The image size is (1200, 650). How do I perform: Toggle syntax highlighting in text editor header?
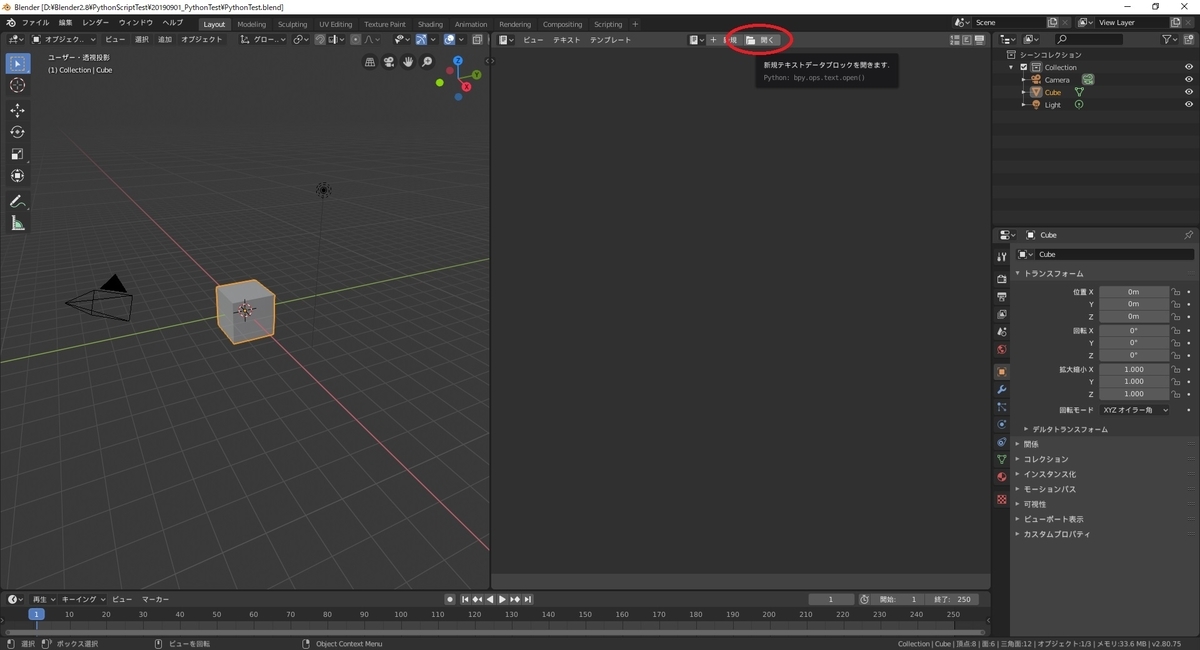(x=980, y=40)
